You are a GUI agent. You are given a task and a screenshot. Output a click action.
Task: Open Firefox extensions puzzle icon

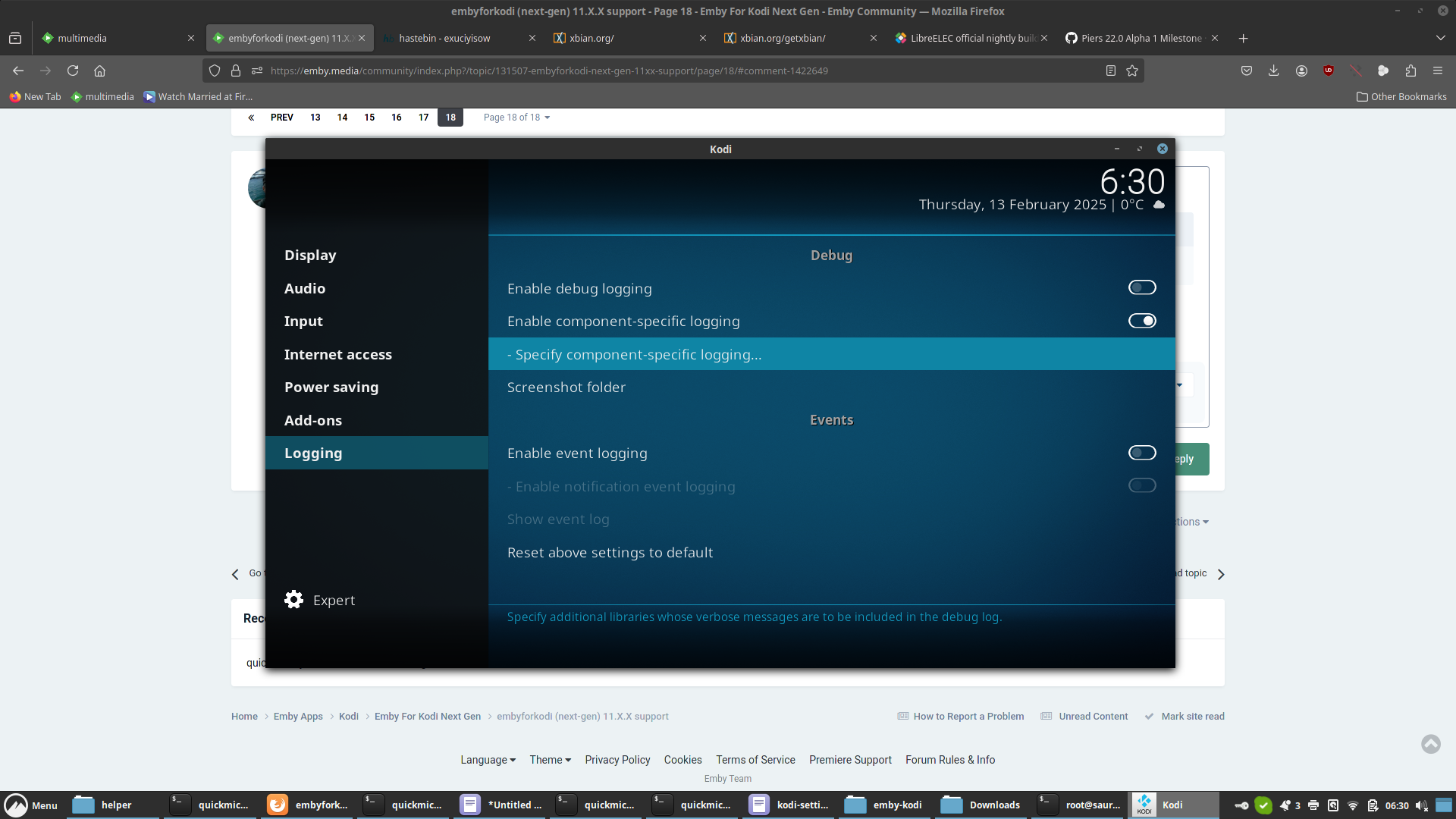pyautogui.click(x=1410, y=71)
